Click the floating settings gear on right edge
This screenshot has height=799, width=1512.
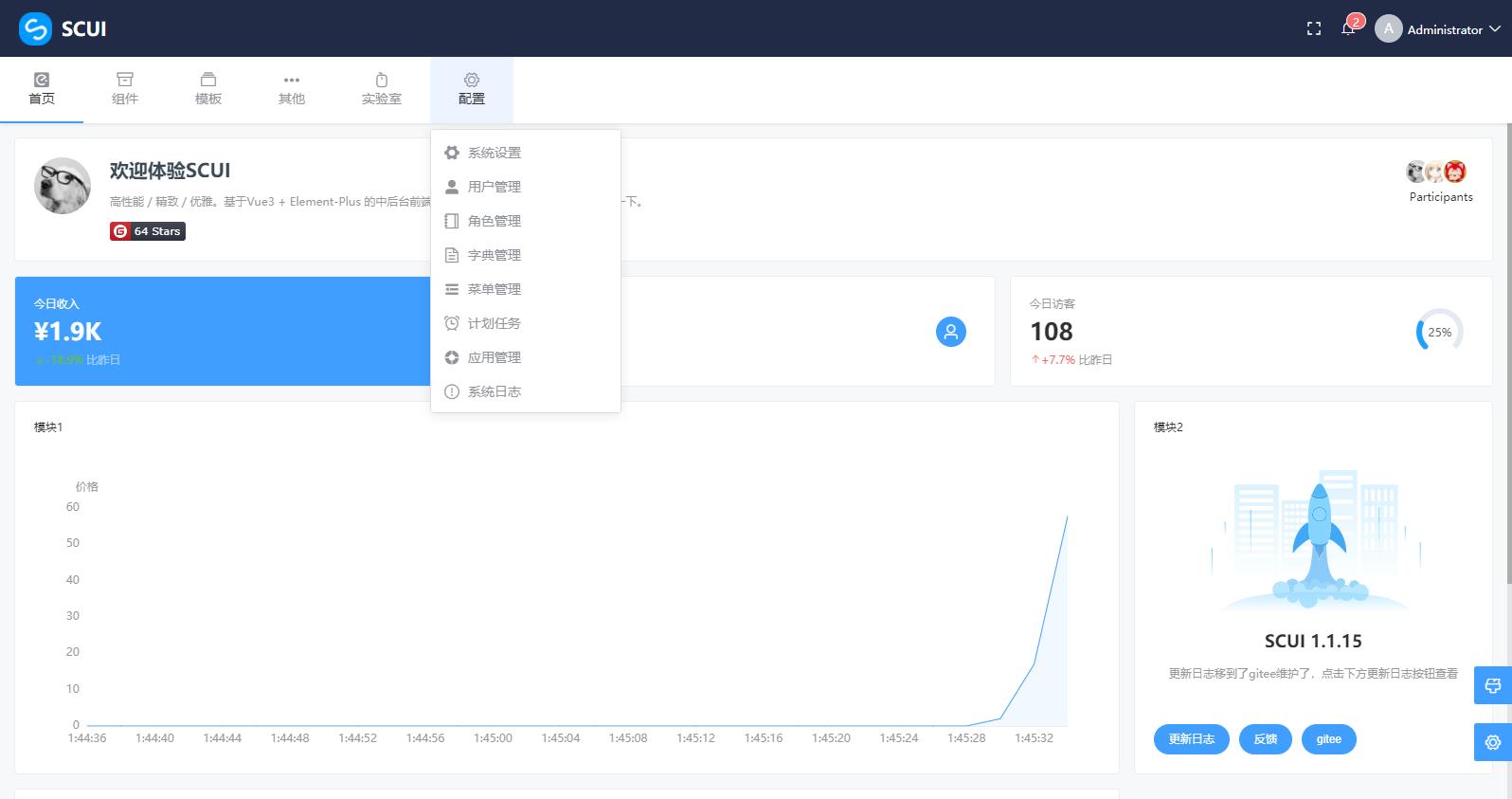tap(1492, 742)
